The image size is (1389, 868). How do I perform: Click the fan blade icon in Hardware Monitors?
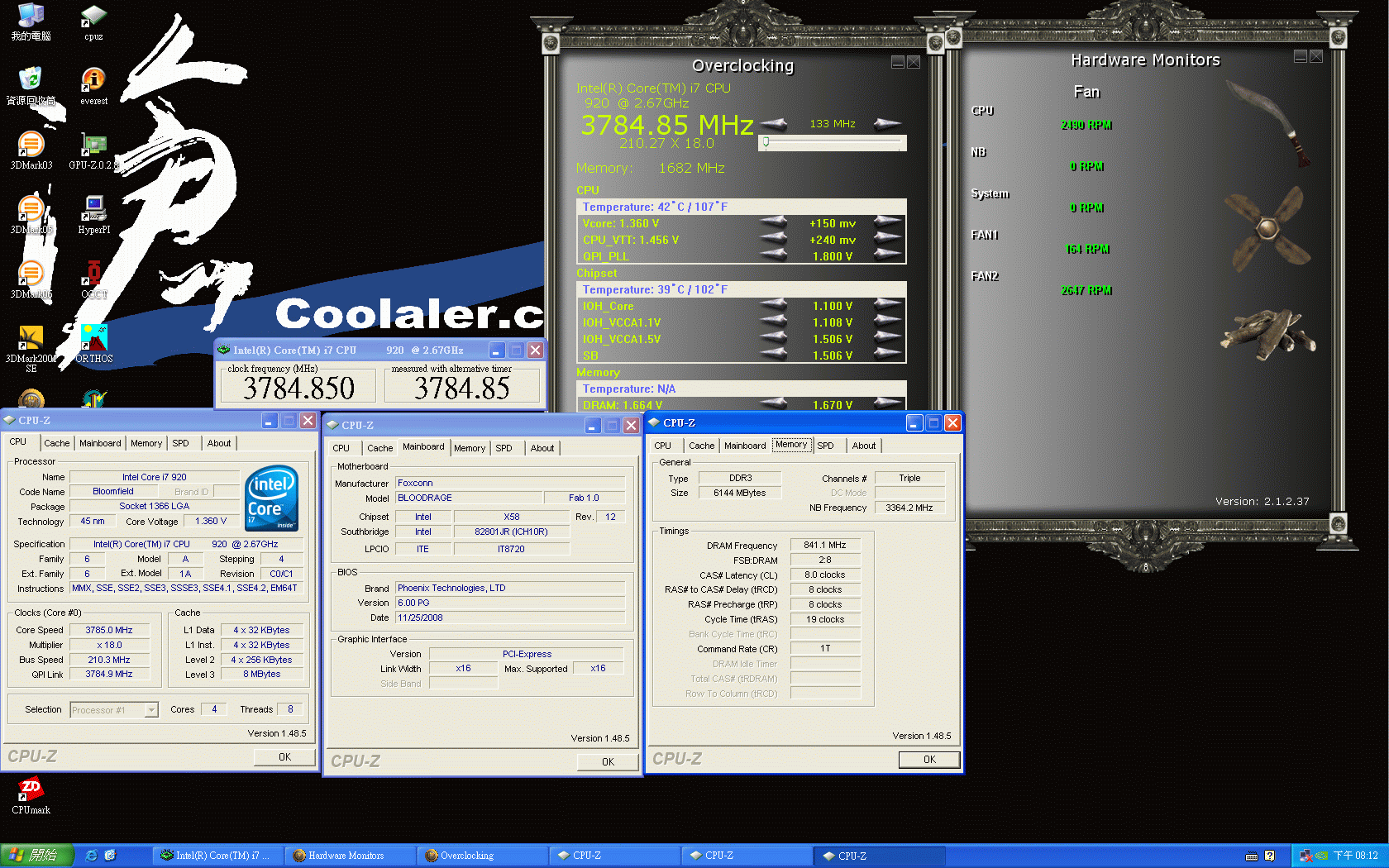(1268, 229)
